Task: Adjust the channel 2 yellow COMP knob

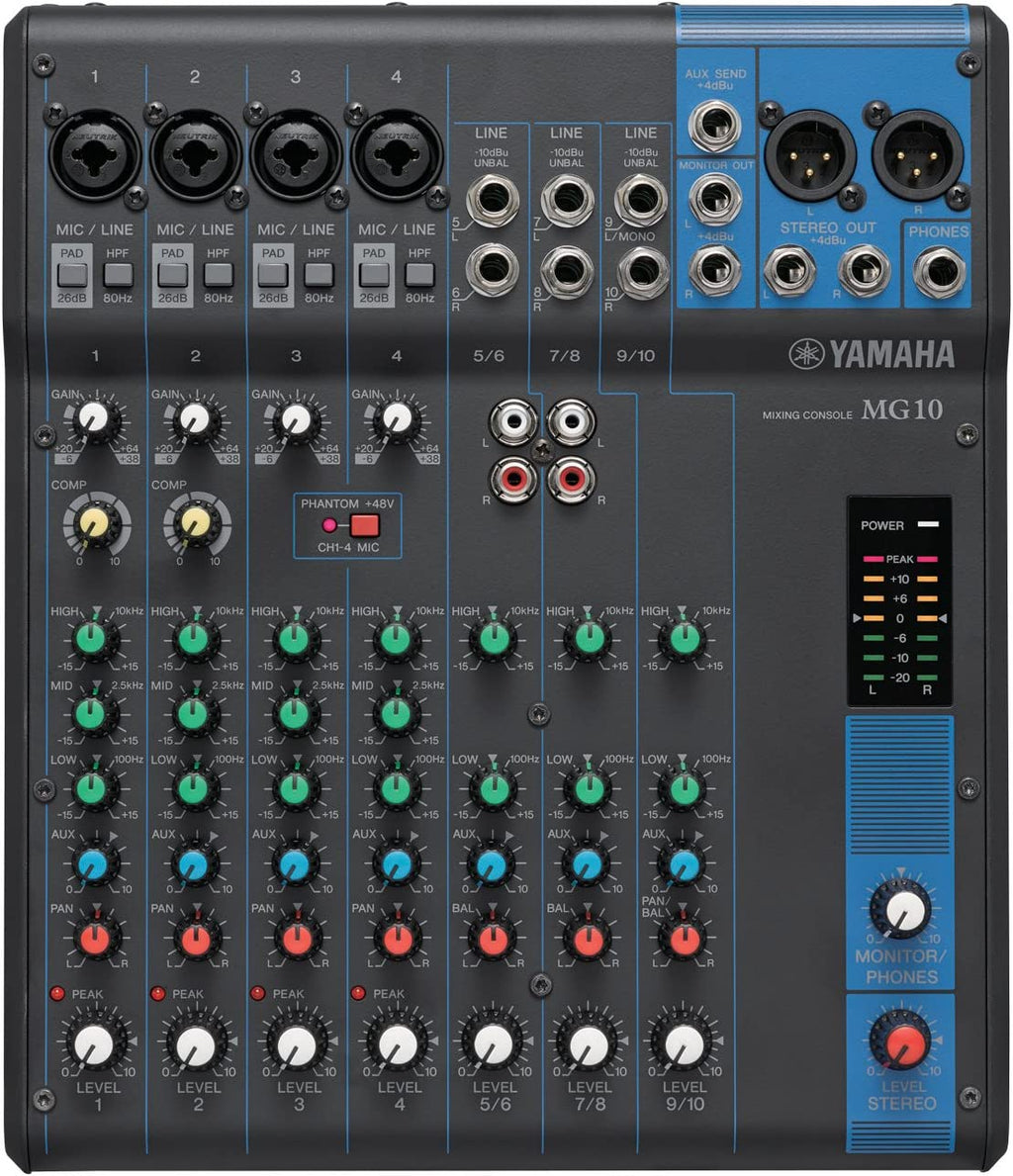Action: 197,523
